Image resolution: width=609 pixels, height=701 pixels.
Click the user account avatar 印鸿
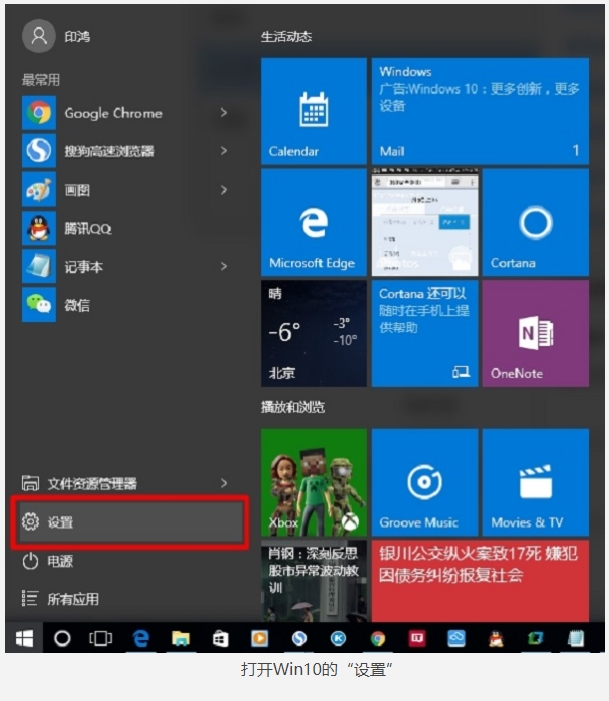pyautogui.click(x=39, y=36)
